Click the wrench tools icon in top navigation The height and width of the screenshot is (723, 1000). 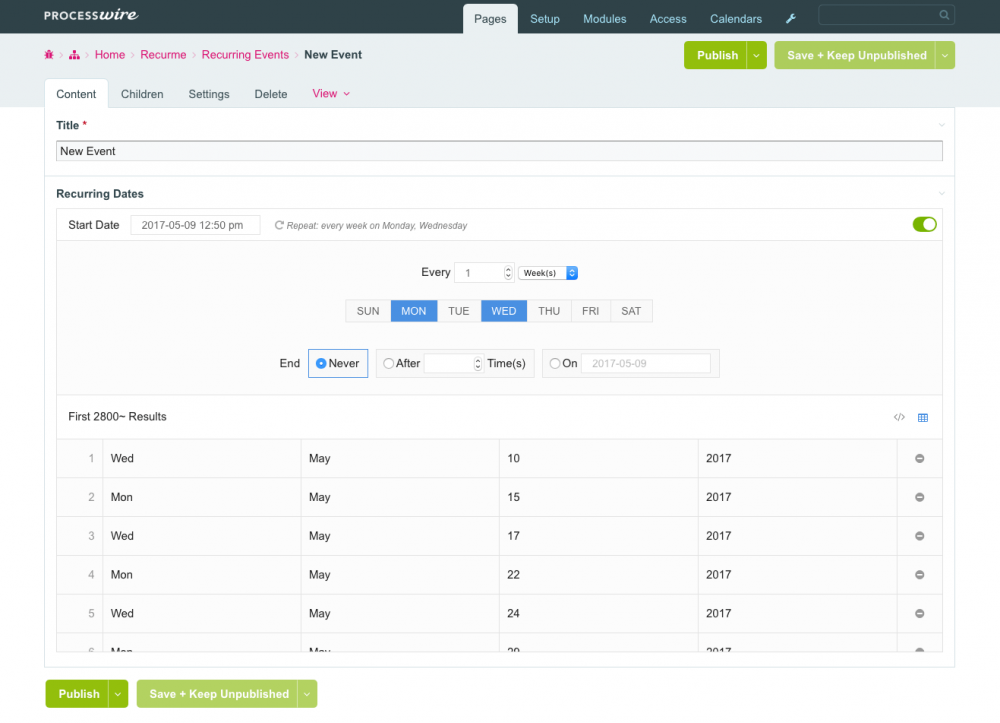pyautogui.click(x=790, y=19)
